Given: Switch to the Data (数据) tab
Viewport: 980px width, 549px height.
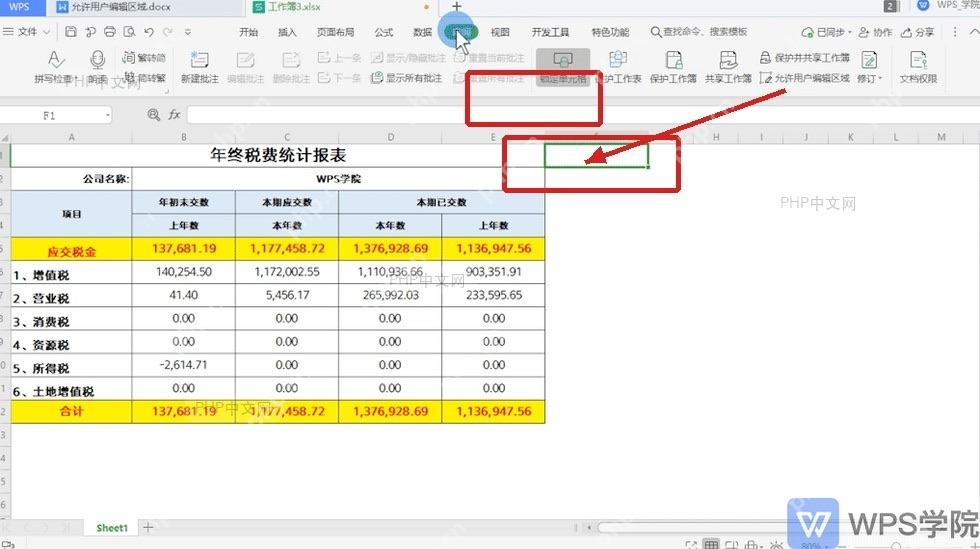Looking at the screenshot, I should pos(422,32).
